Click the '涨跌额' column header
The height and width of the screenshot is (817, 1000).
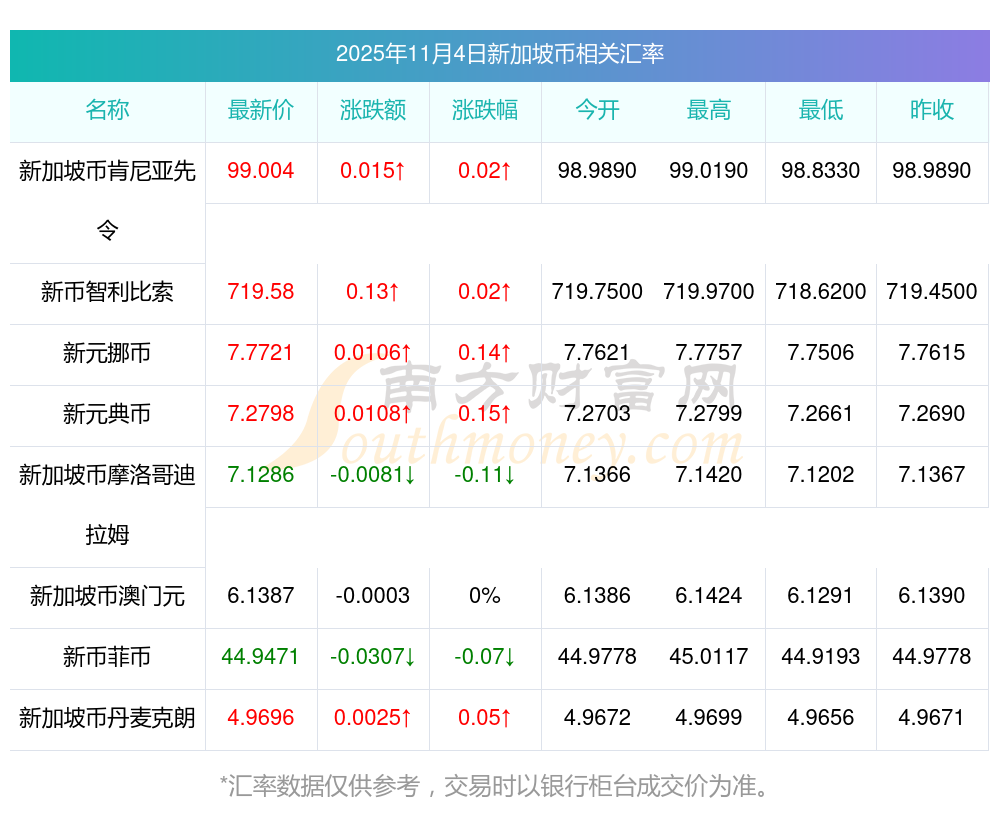pos(372,110)
